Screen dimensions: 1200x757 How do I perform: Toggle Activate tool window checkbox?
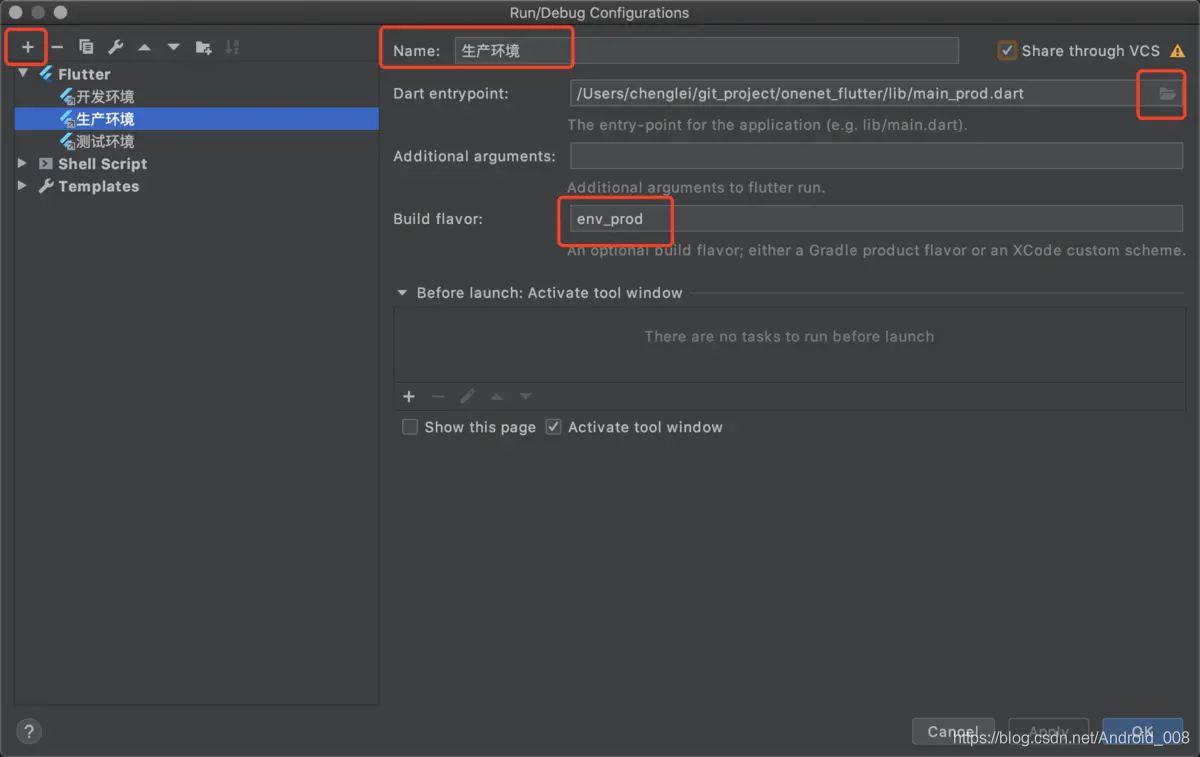[554, 427]
